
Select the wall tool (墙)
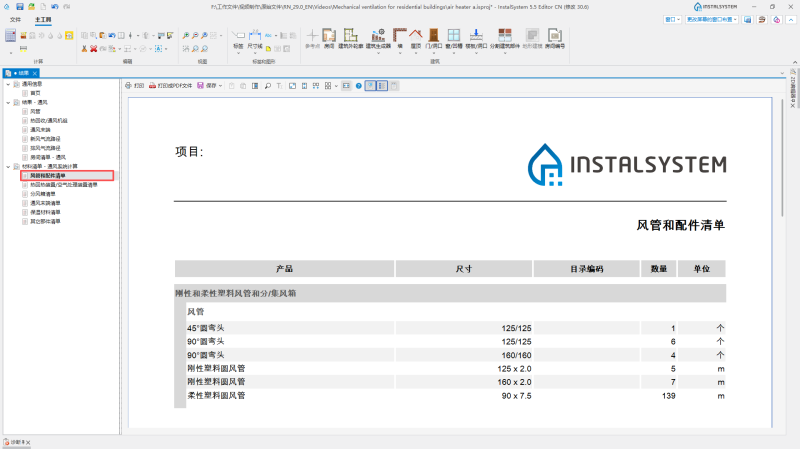[x=400, y=38]
